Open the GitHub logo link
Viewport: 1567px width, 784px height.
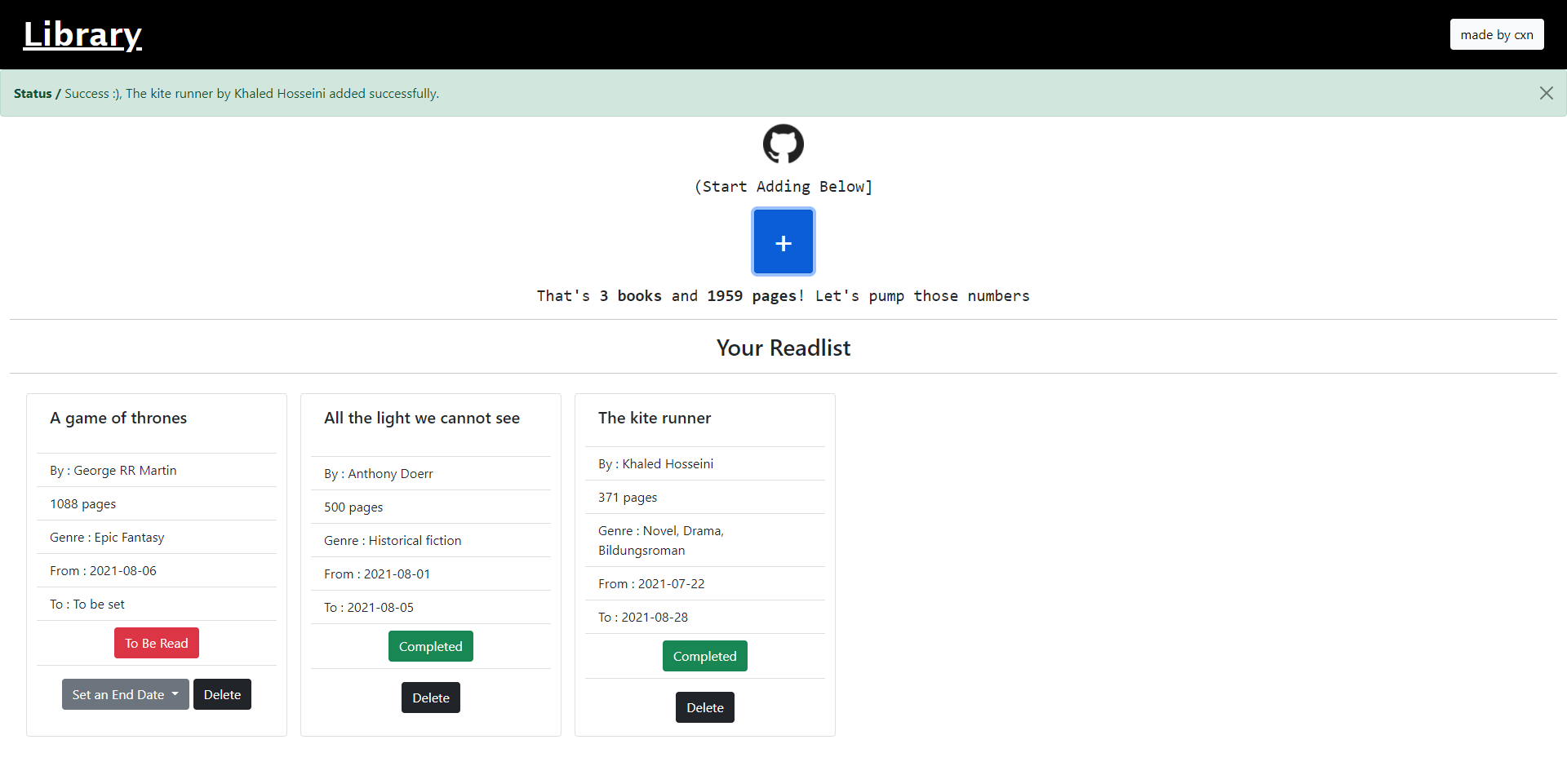point(783,144)
